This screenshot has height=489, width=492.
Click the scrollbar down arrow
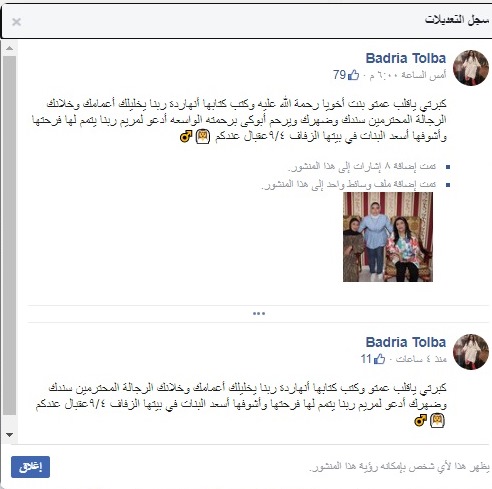[9, 435]
